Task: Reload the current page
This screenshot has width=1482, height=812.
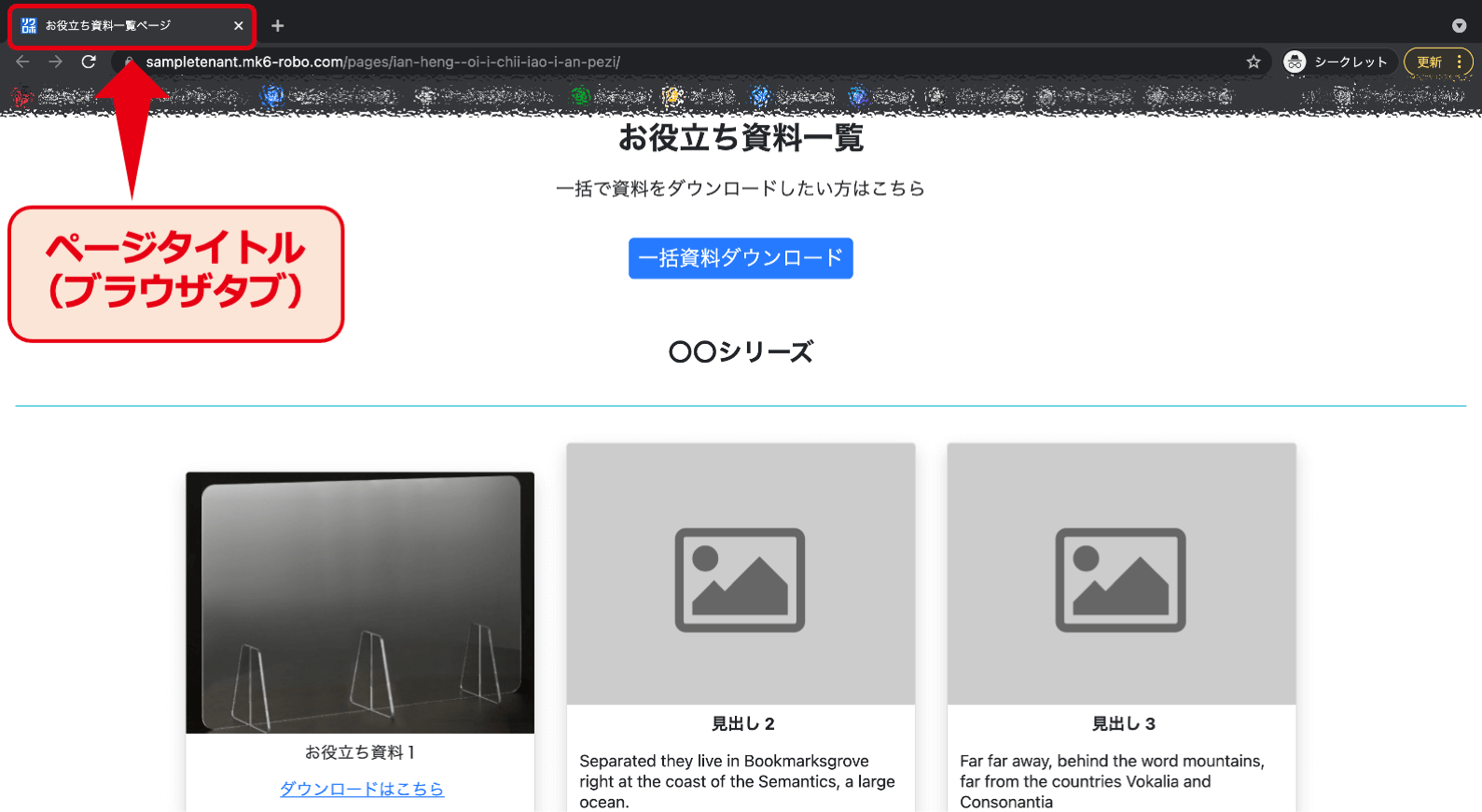Action: pyautogui.click(x=89, y=62)
